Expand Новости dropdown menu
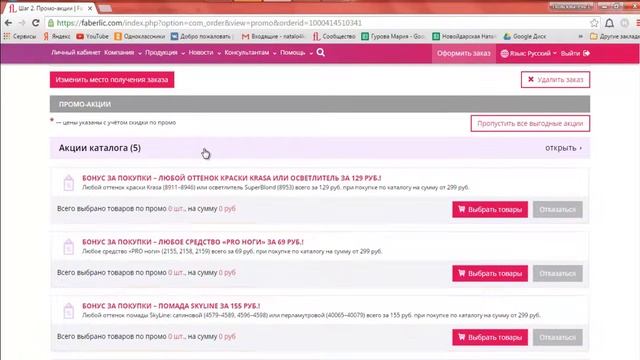 click(204, 53)
